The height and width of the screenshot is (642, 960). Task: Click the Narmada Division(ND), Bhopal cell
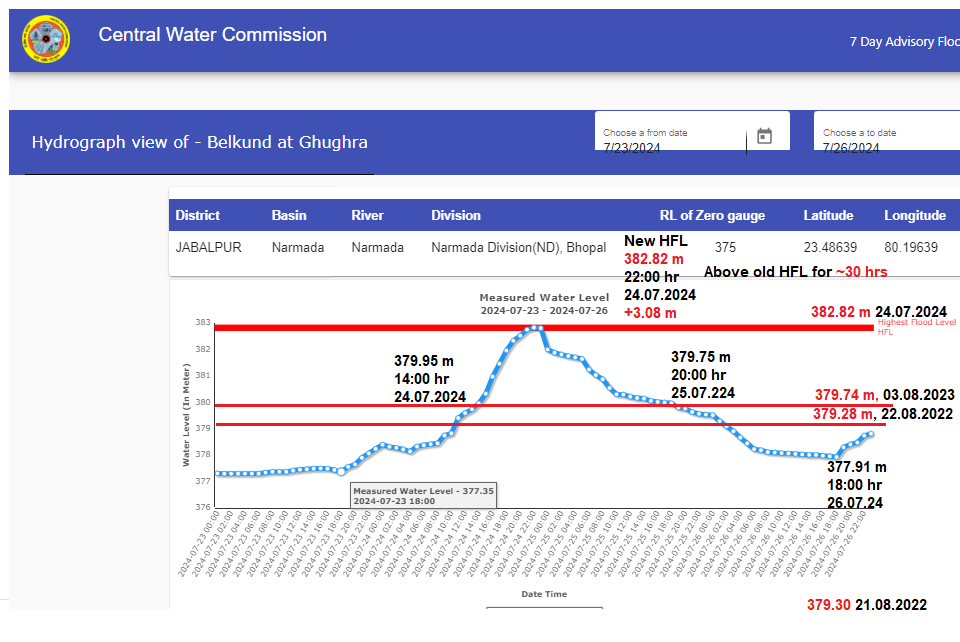[518, 247]
